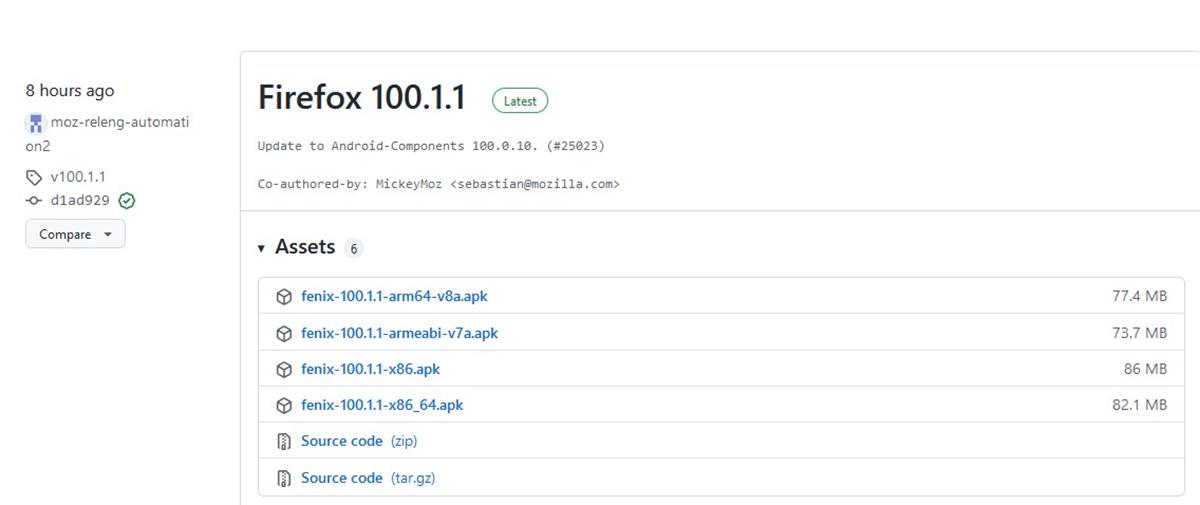
Task: Click the Latest release badge
Action: point(520,101)
